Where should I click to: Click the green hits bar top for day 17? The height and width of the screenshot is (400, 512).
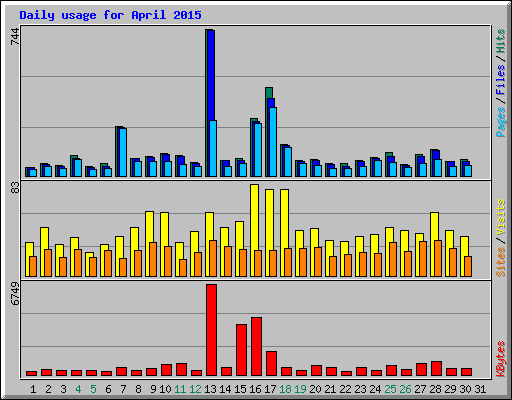point(269,92)
